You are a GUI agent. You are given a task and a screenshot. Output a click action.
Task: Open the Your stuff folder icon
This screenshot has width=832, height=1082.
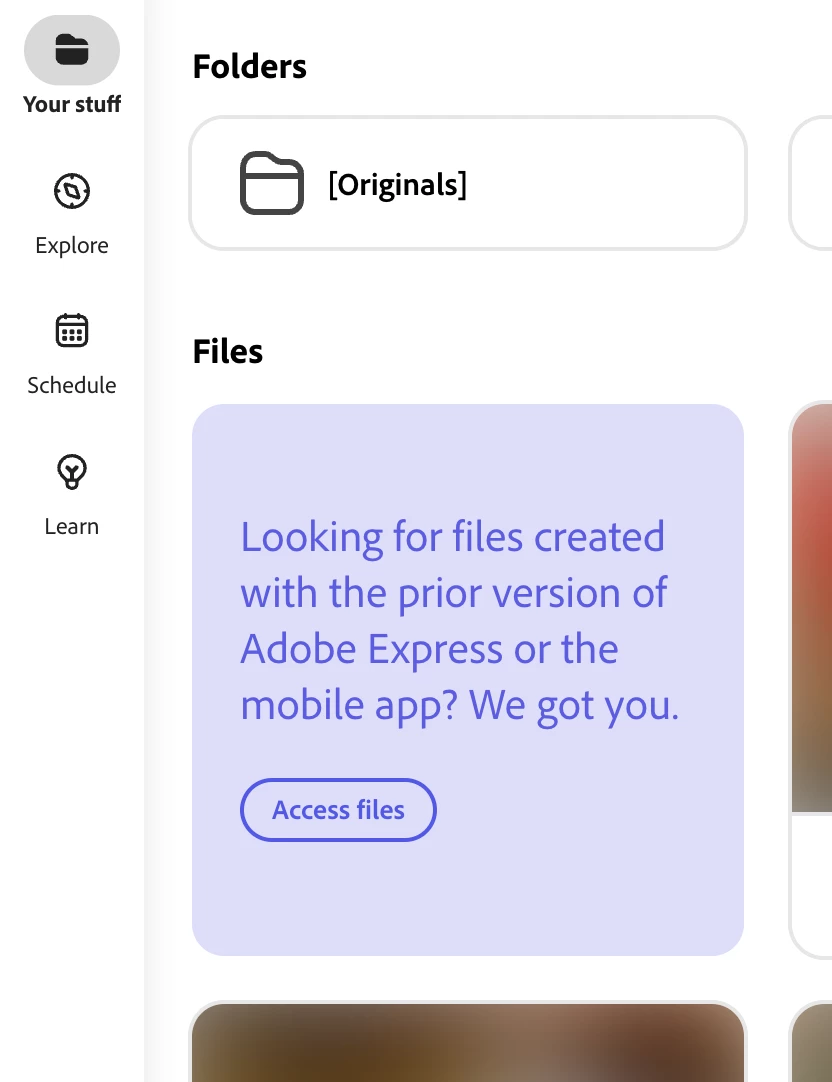tap(72, 50)
